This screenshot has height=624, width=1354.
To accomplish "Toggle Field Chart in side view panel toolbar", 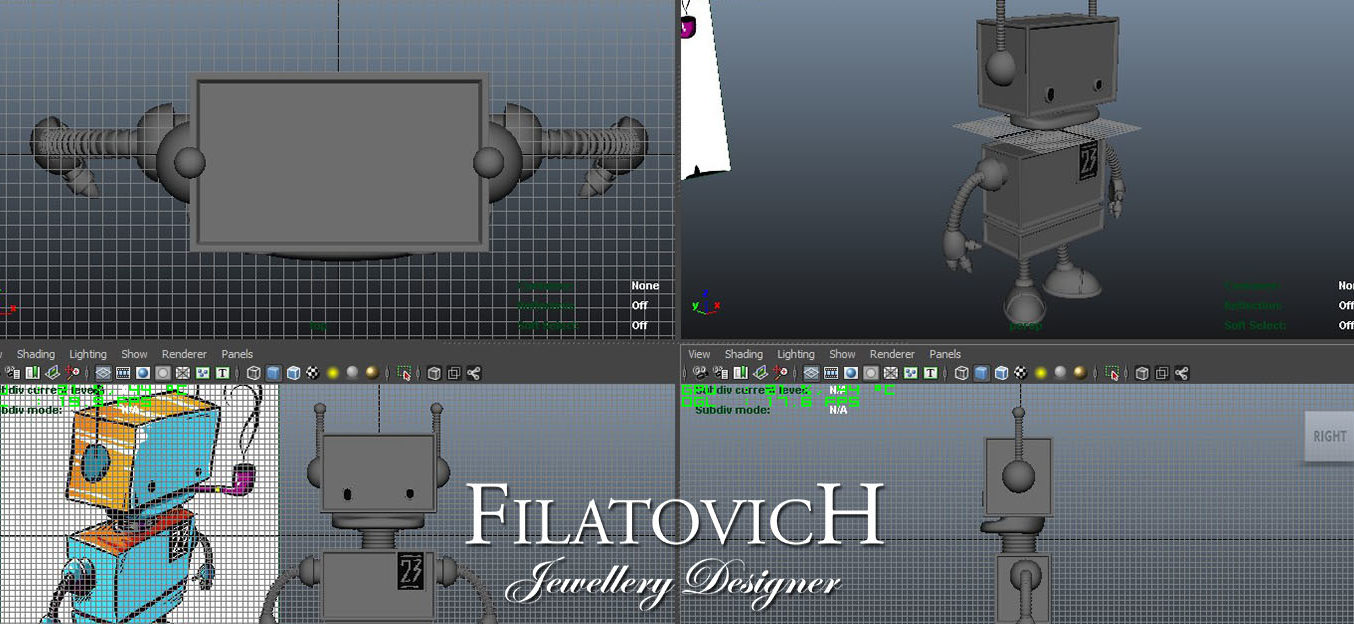I will coord(890,373).
